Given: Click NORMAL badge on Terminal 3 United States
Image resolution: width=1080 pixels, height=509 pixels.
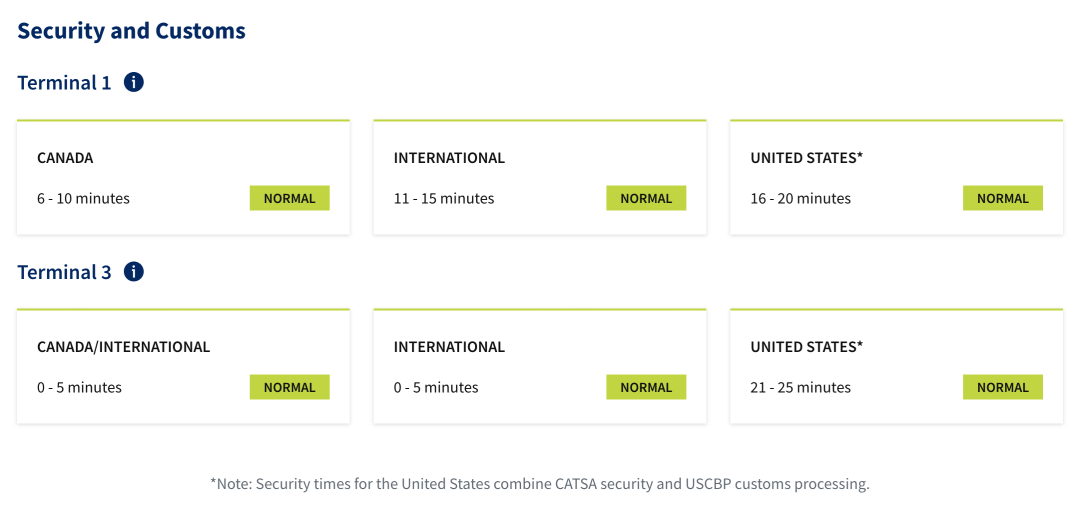Looking at the screenshot, I should (1003, 387).
